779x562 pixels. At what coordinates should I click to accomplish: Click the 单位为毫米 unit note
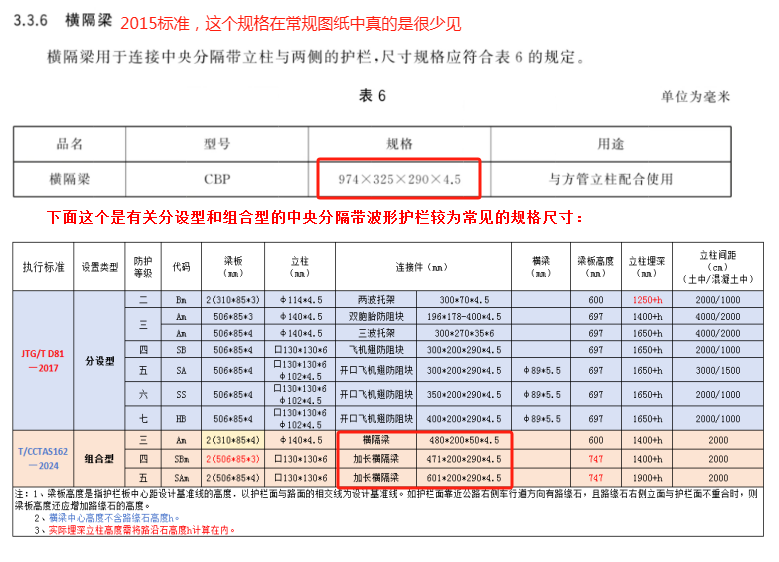tap(695, 97)
